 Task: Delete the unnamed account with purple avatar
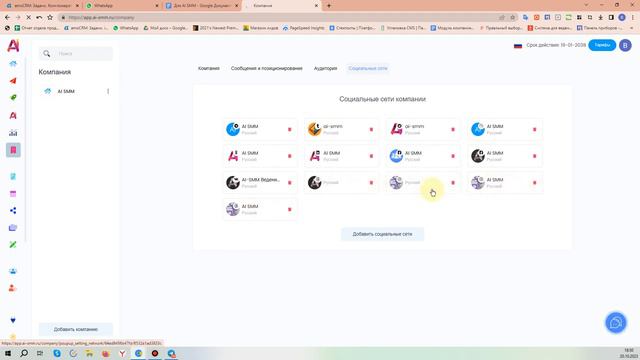(453, 183)
